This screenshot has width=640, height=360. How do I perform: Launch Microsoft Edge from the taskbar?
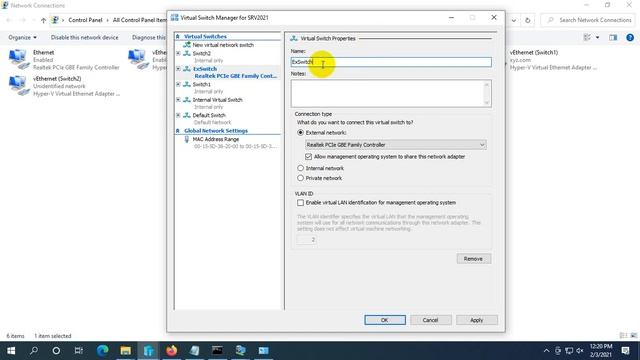pyautogui.click(x=103, y=351)
